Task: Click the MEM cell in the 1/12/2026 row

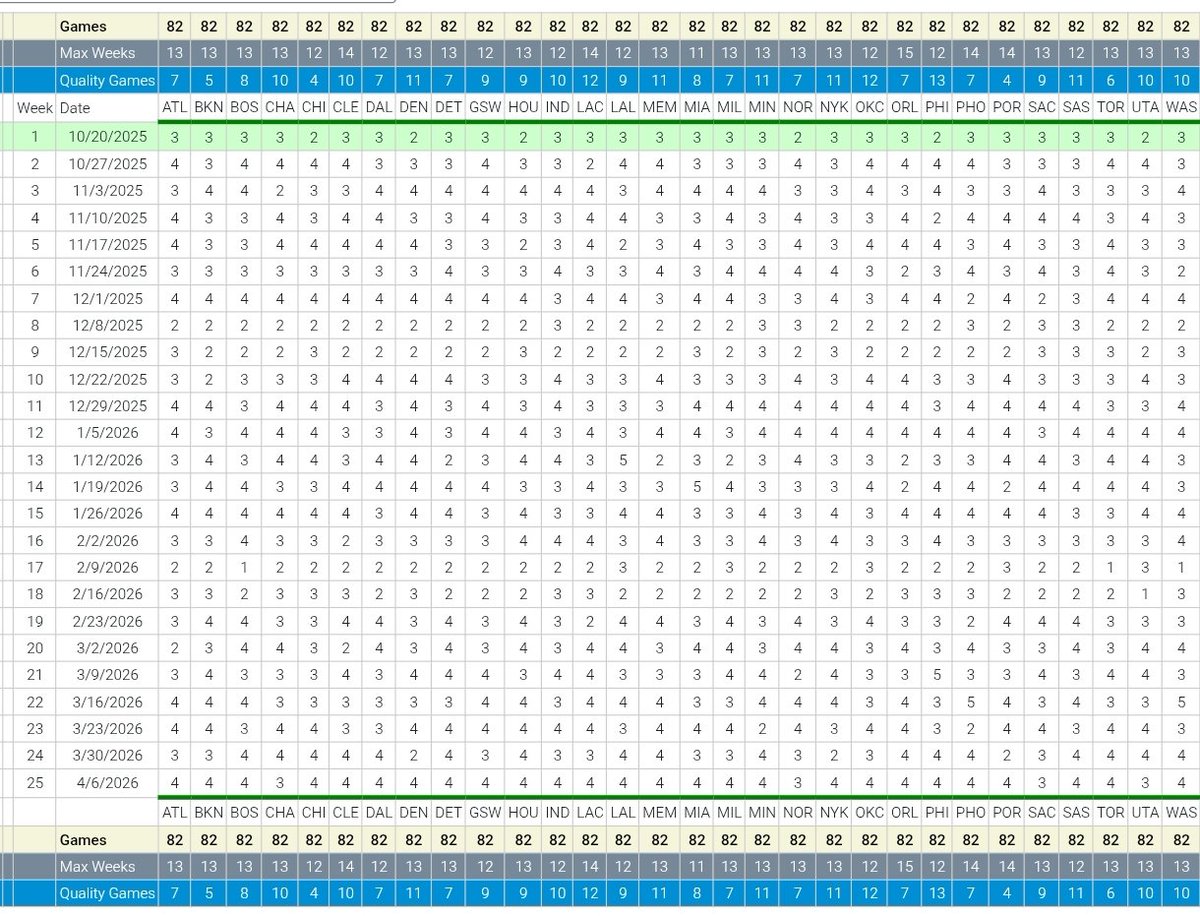Action: point(659,460)
